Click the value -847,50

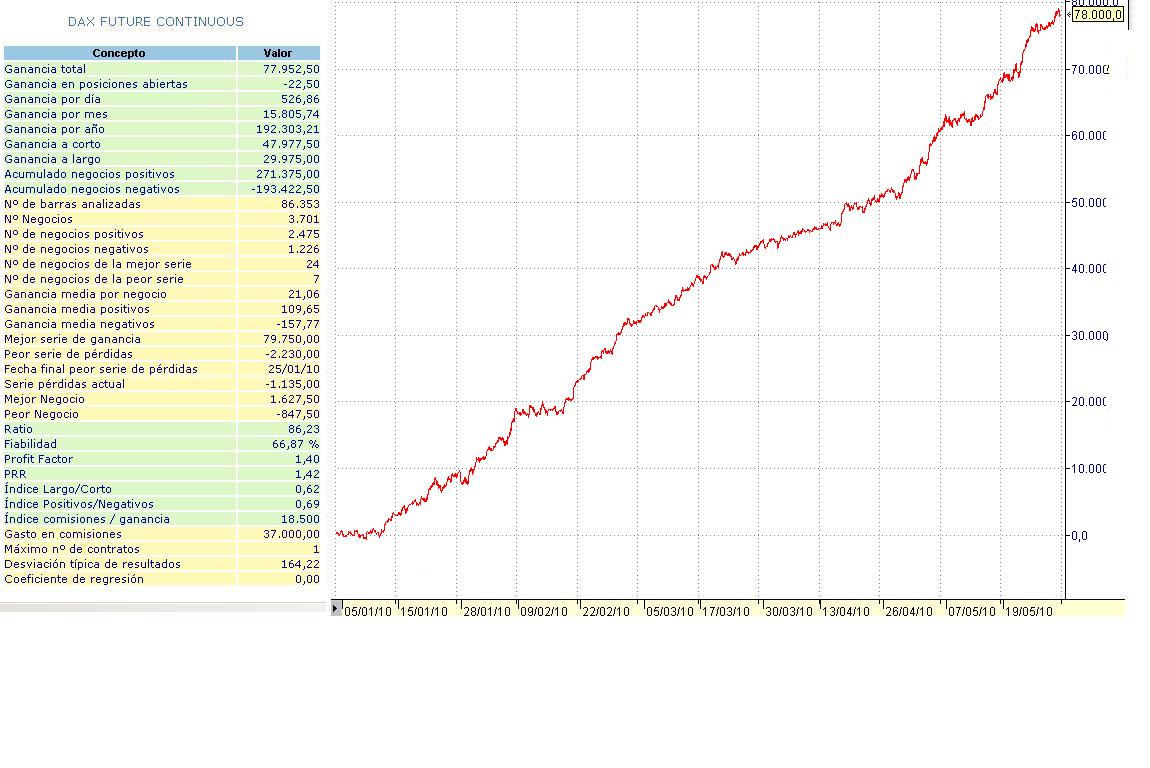(x=298, y=414)
